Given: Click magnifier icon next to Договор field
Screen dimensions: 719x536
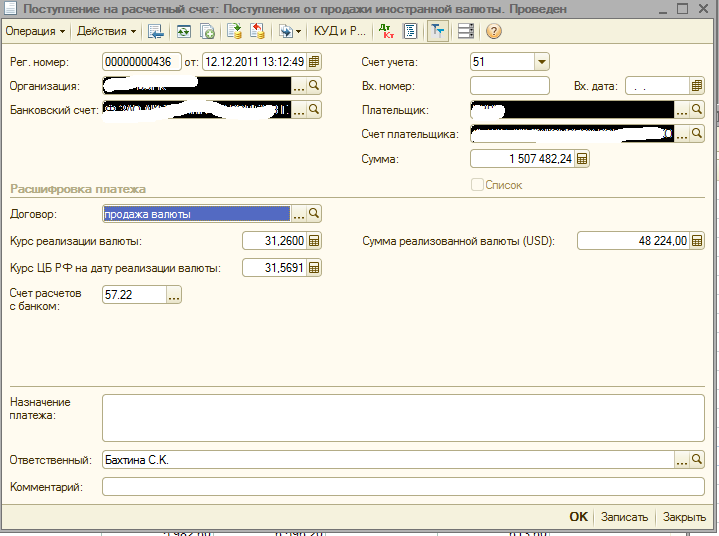Looking at the screenshot, I should [x=313, y=214].
